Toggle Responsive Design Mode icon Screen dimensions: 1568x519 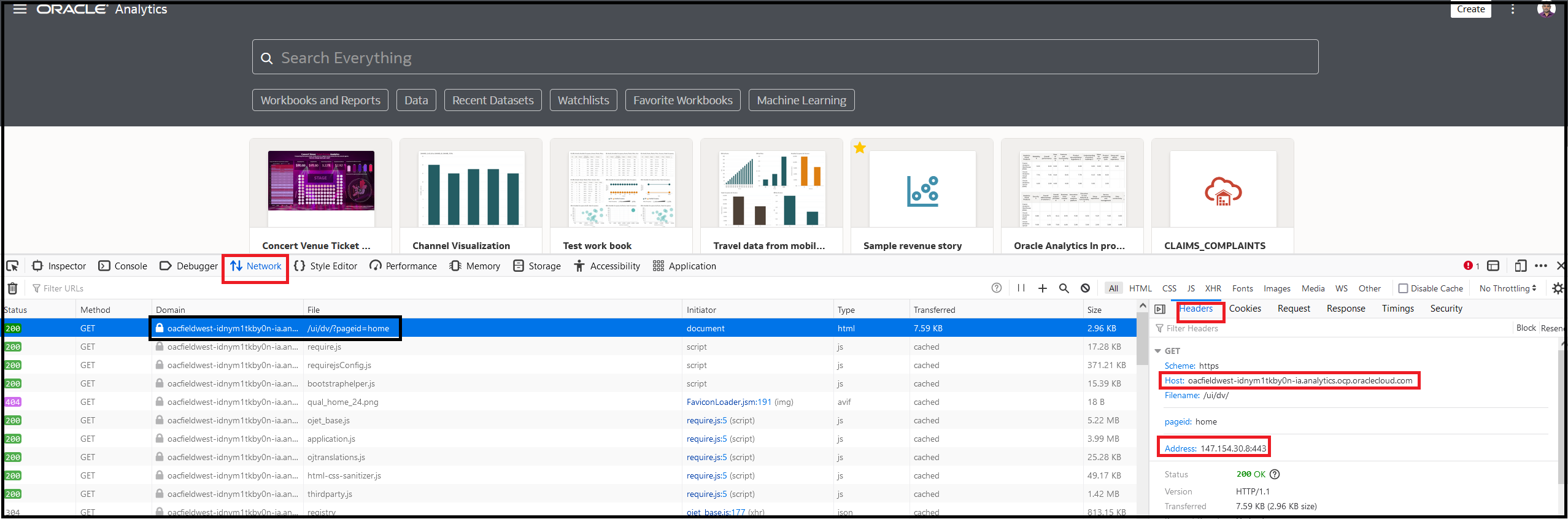point(1520,266)
